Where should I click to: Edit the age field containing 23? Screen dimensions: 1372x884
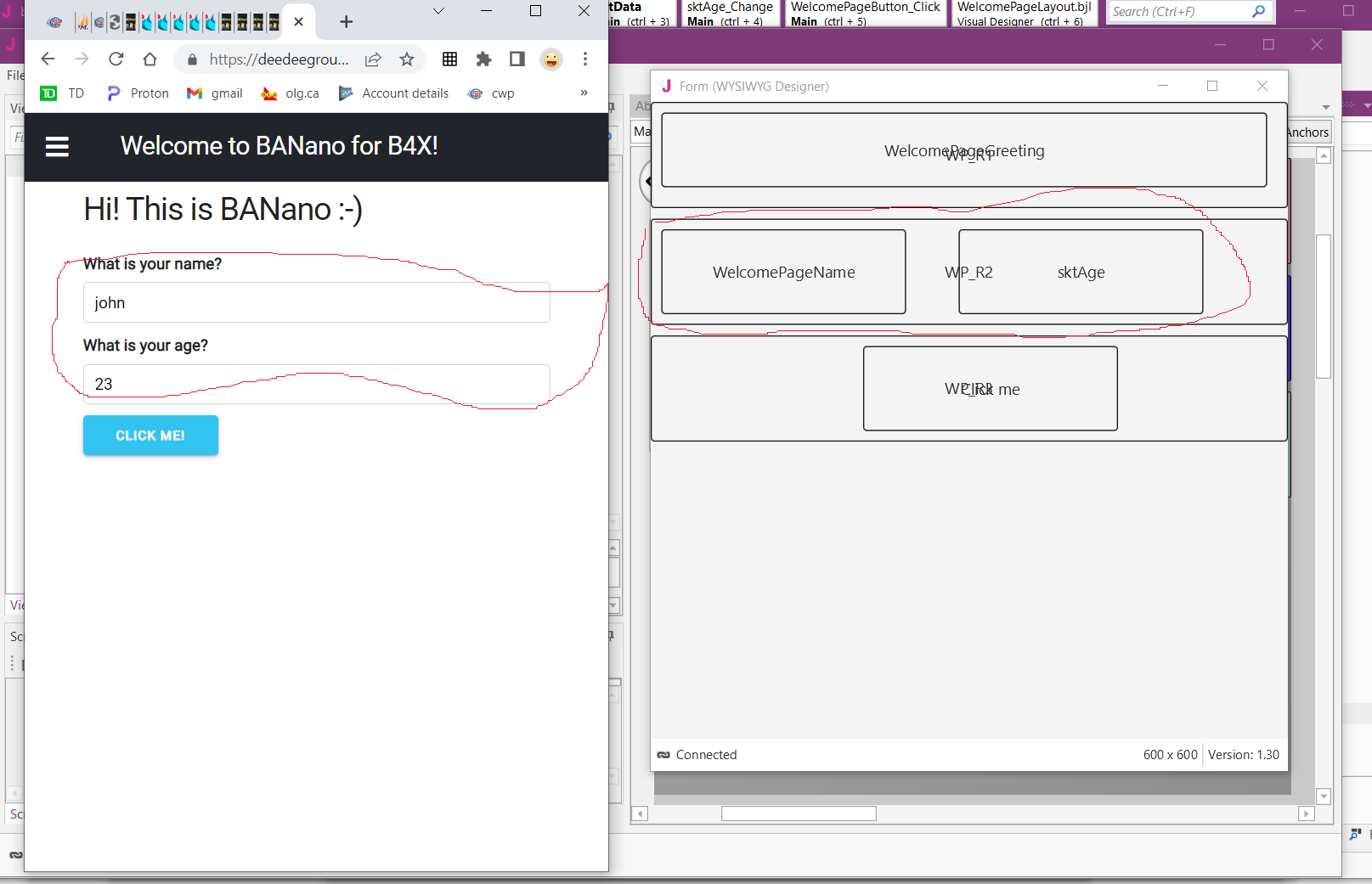[x=317, y=384]
